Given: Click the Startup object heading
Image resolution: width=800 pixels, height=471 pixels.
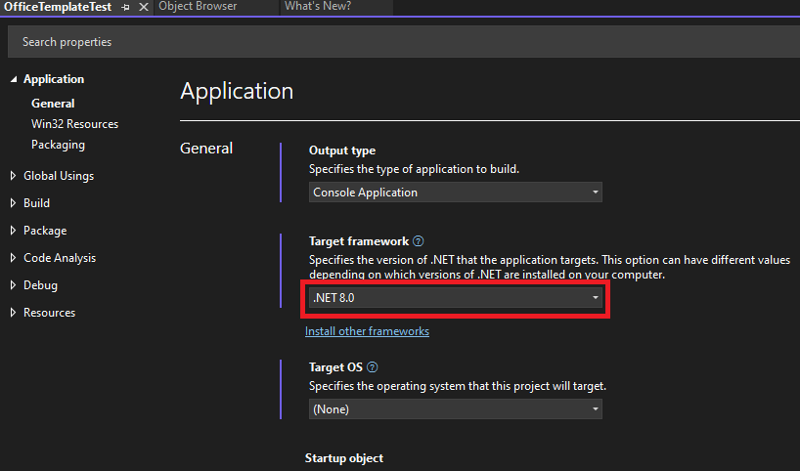Looking at the screenshot, I should (x=344, y=458).
